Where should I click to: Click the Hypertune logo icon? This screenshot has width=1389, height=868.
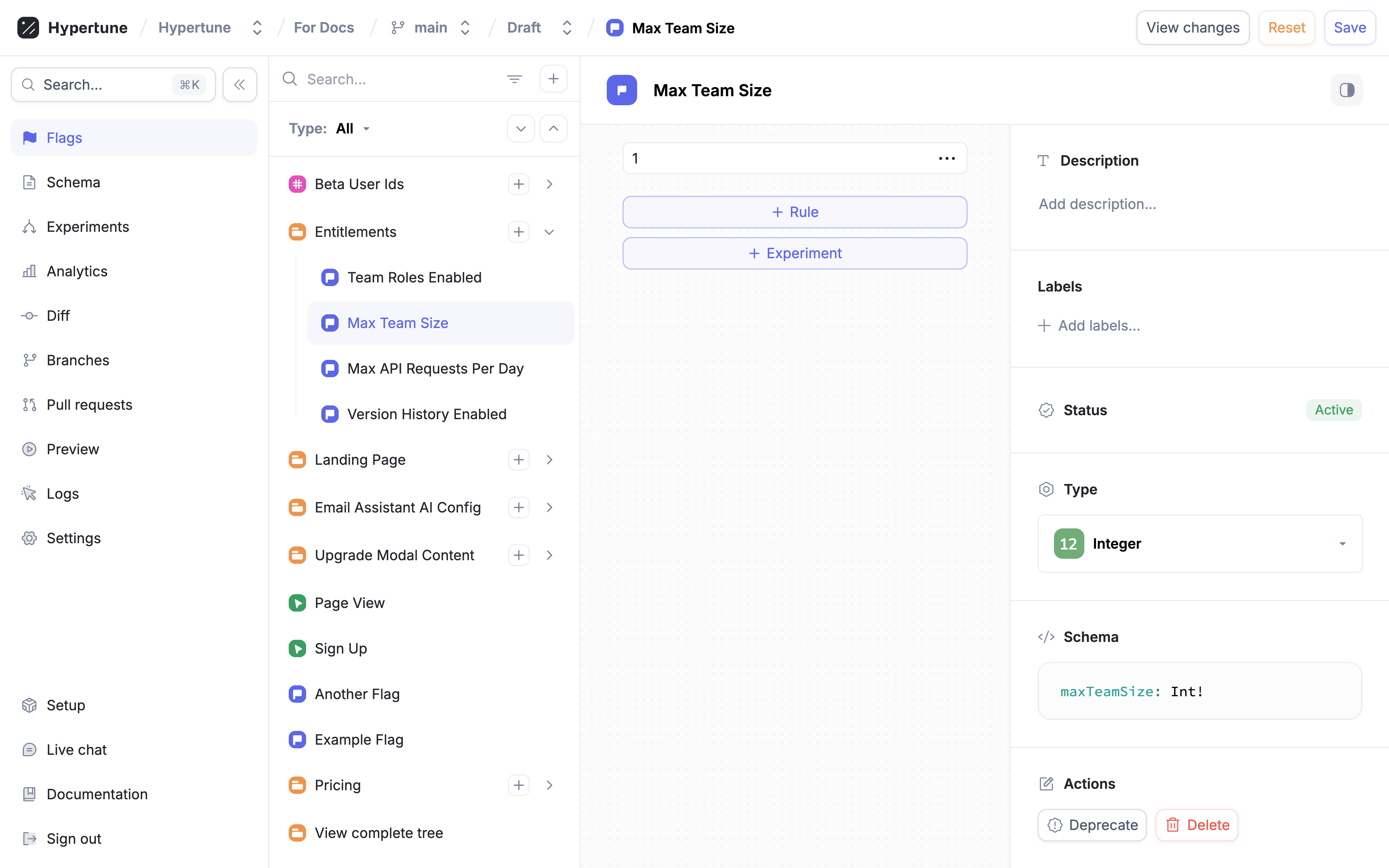pyautogui.click(x=27, y=27)
